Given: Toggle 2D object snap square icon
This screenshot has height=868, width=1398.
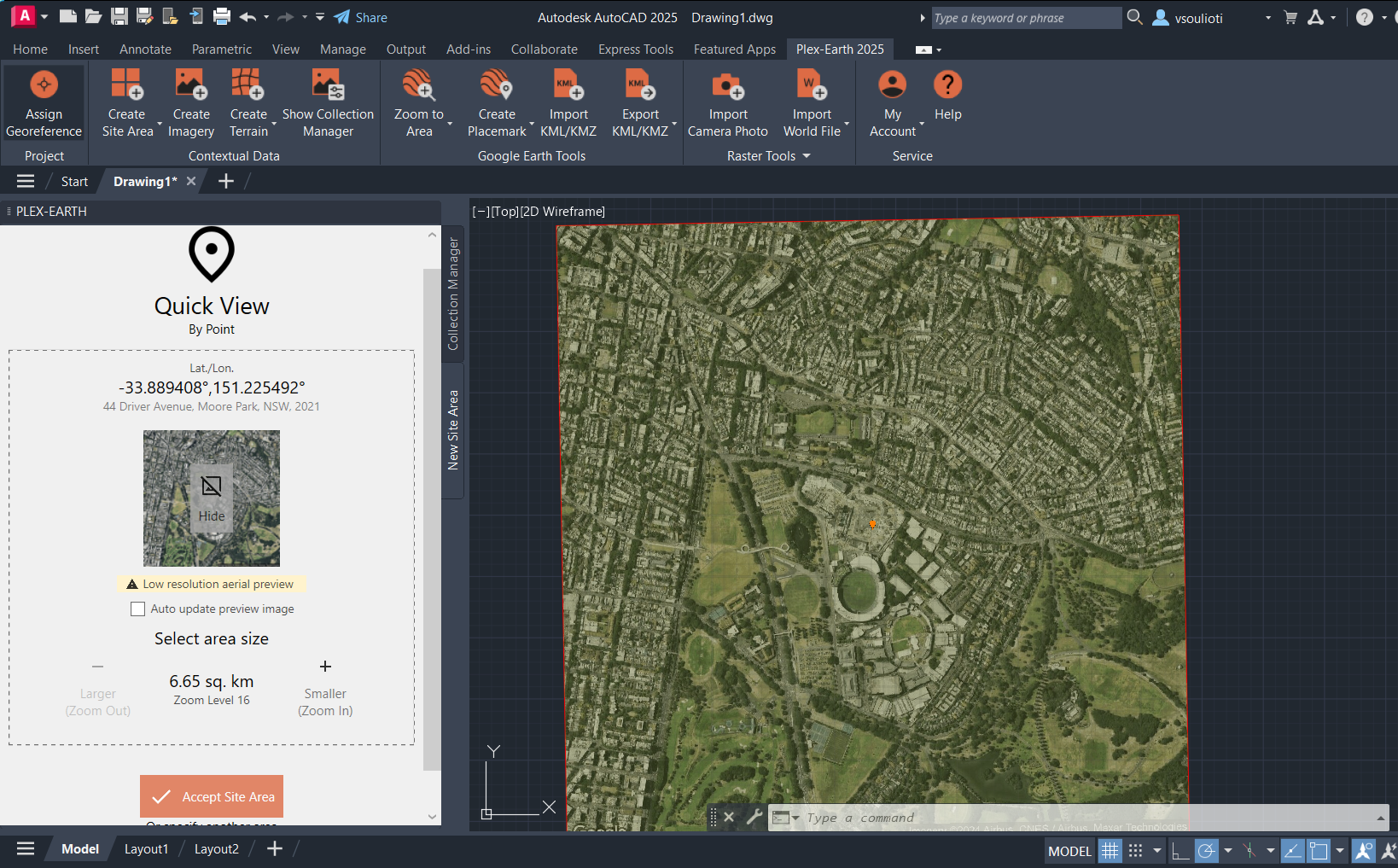Looking at the screenshot, I should click(x=1319, y=850).
